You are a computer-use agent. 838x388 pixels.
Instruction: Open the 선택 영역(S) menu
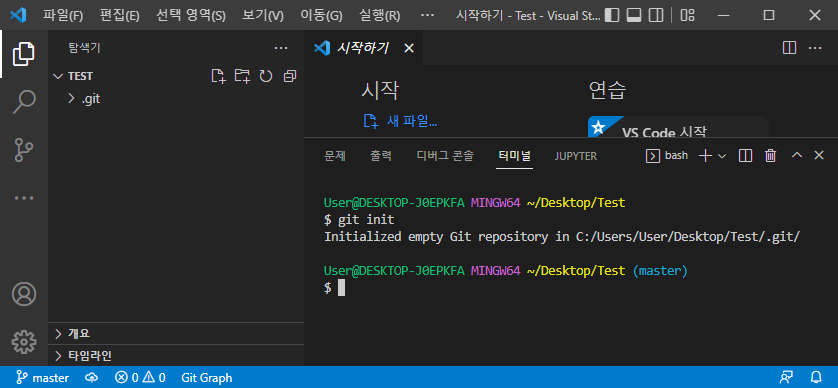(x=191, y=15)
